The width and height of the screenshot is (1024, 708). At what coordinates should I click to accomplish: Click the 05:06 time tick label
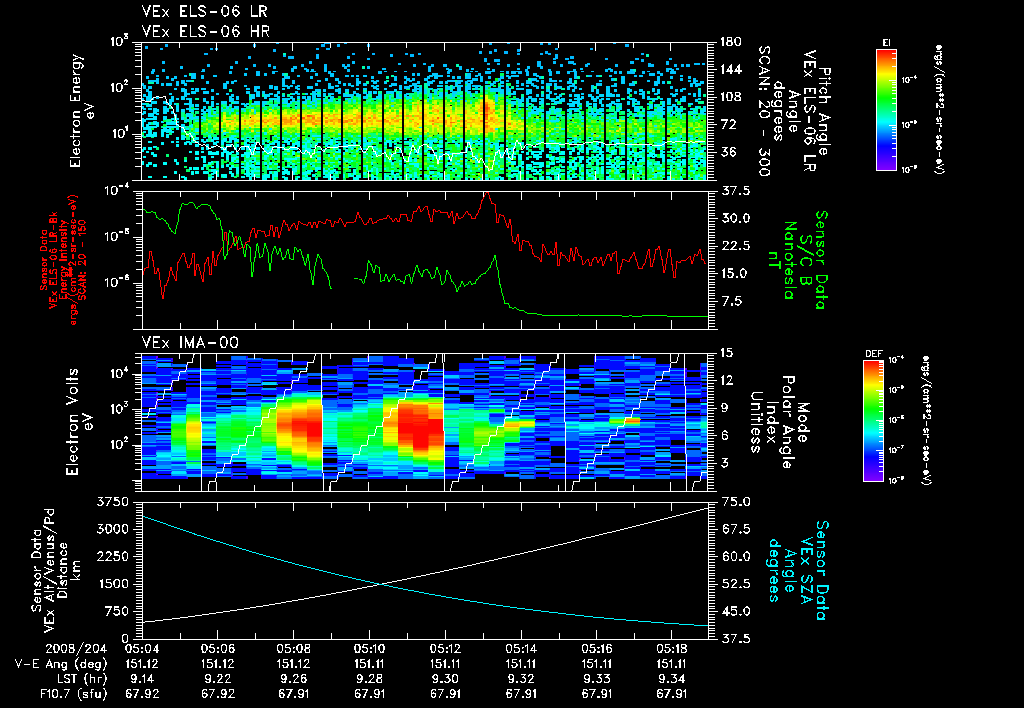pyautogui.click(x=218, y=649)
